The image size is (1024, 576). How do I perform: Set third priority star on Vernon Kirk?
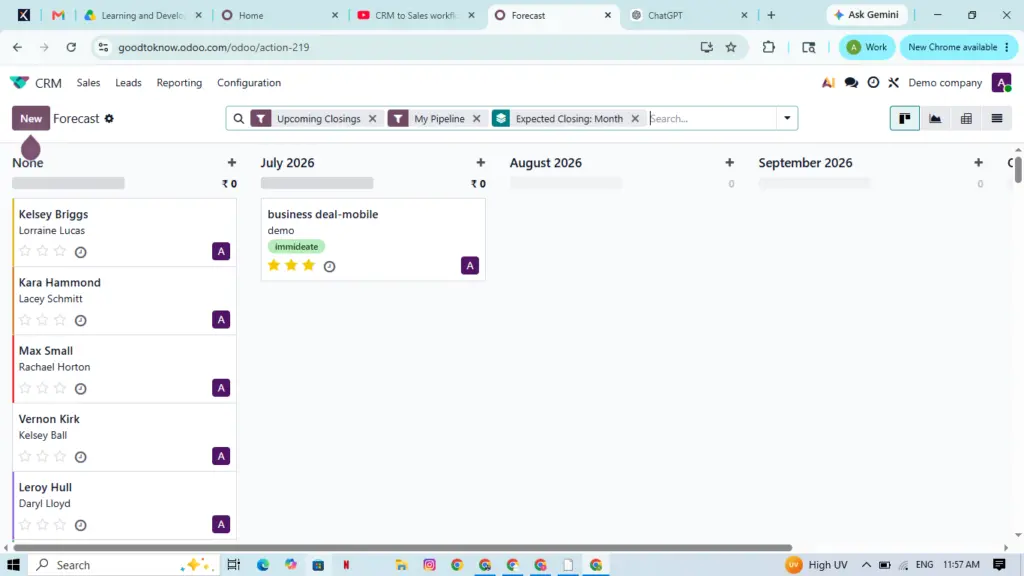click(x=60, y=456)
